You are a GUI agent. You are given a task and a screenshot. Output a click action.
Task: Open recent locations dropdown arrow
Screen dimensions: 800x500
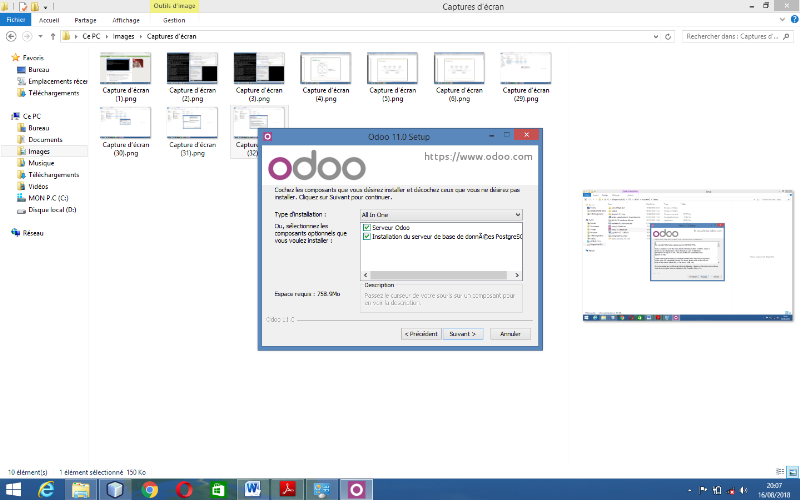tap(40, 36)
